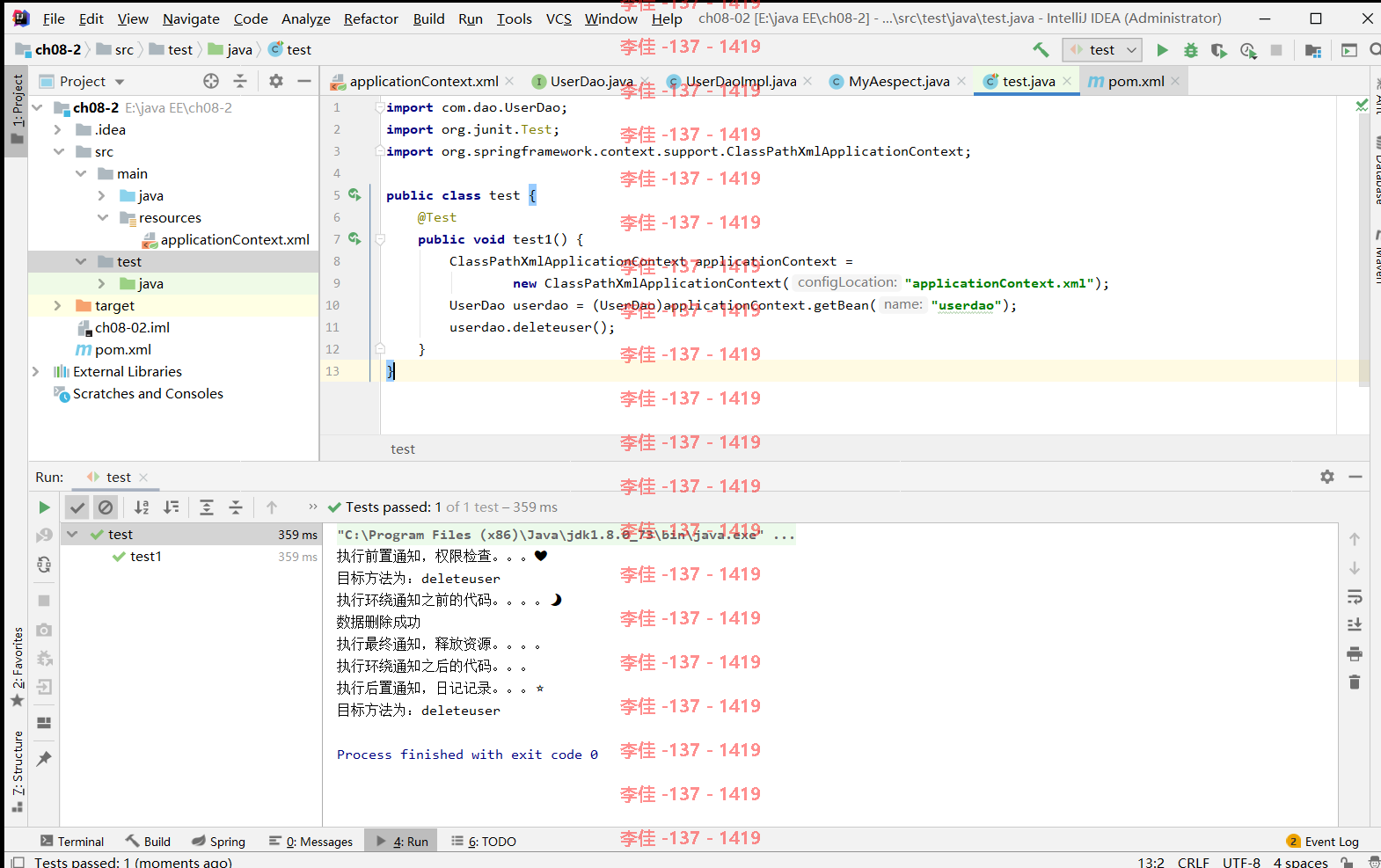Click run gutter icon beside class test
This screenshot has width=1381, height=868.
(354, 194)
